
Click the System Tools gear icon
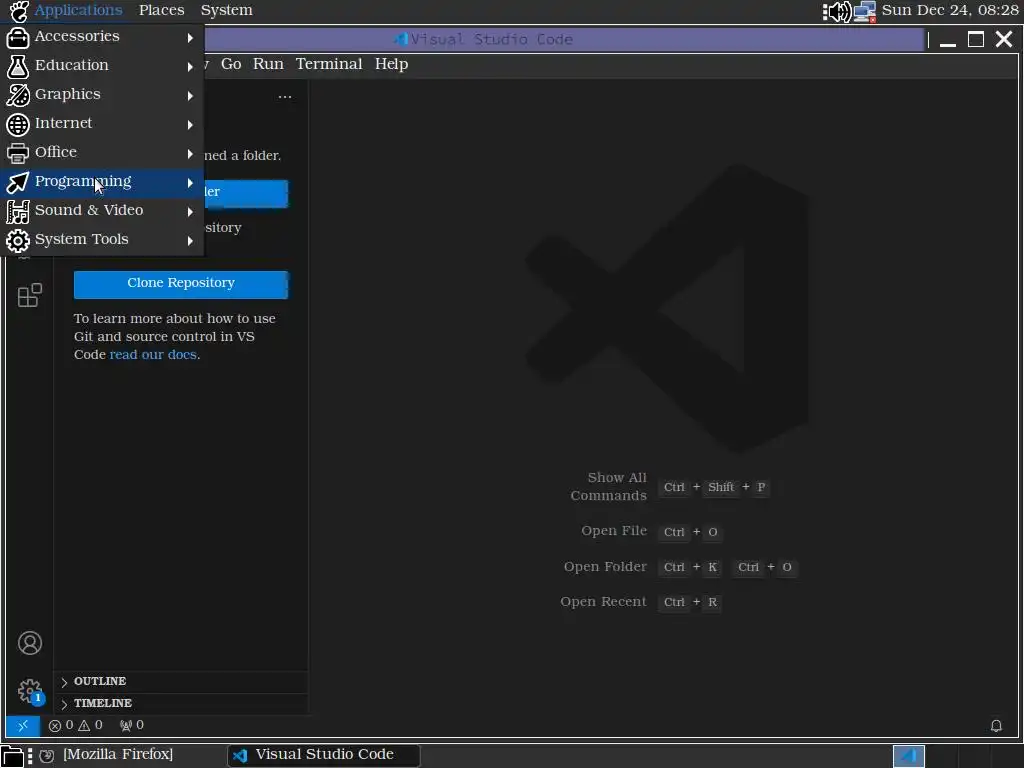18,240
